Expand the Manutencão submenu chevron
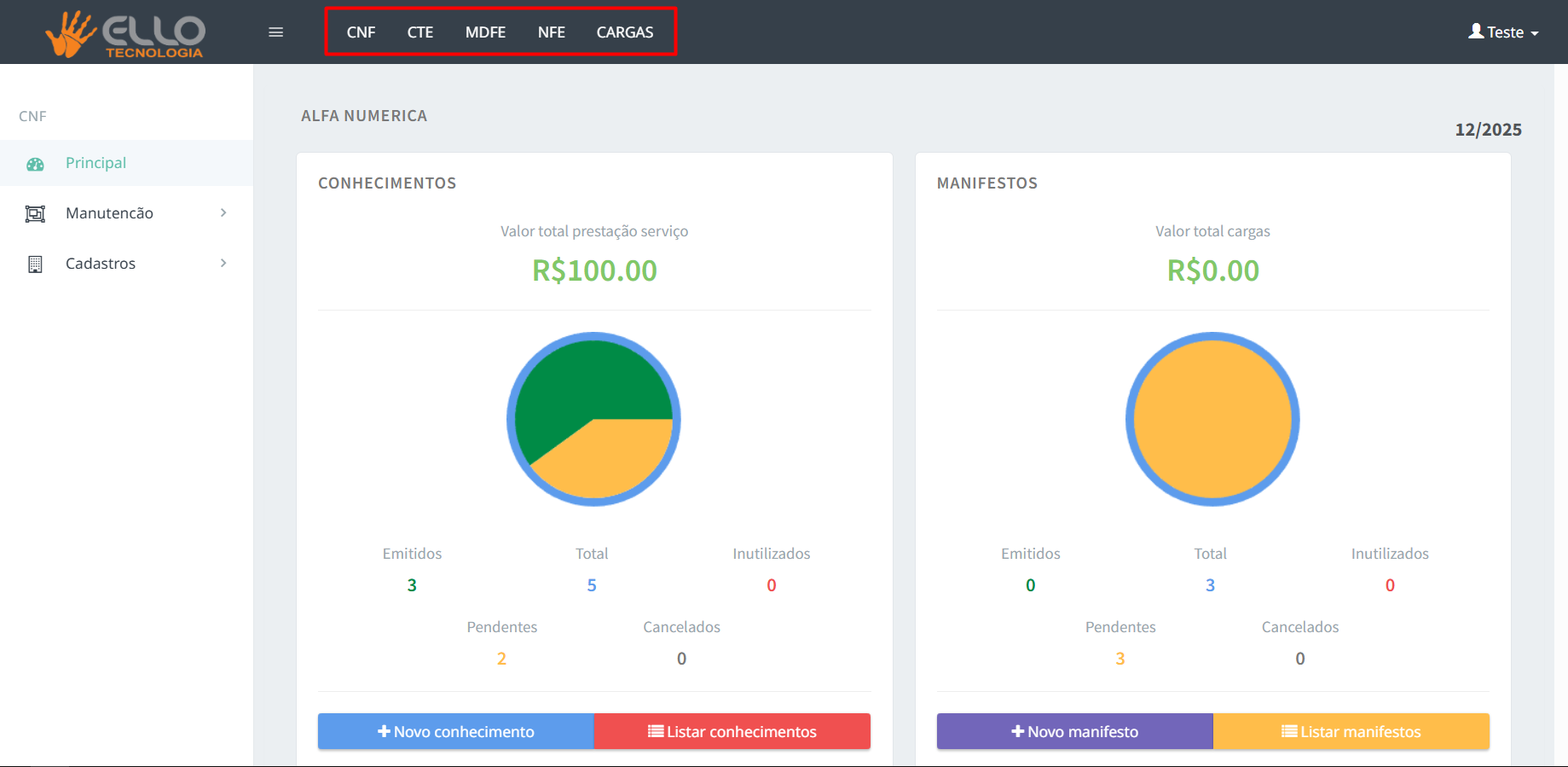Image resolution: width=1568 pixels, height=767 pixels. coord(223,213)
